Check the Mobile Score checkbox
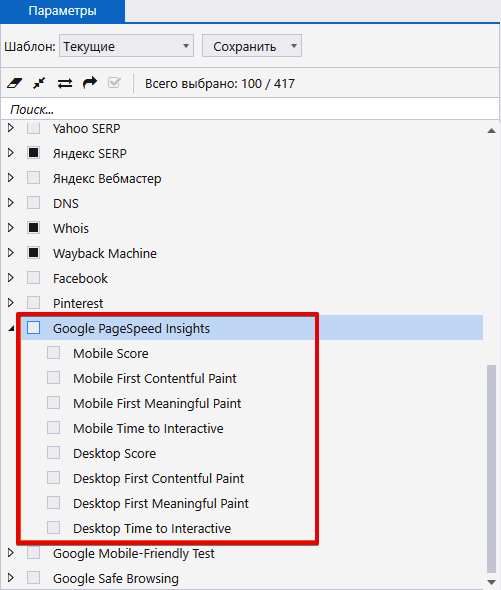This screenshot has height=590, width=501. (x=53, y=353)
